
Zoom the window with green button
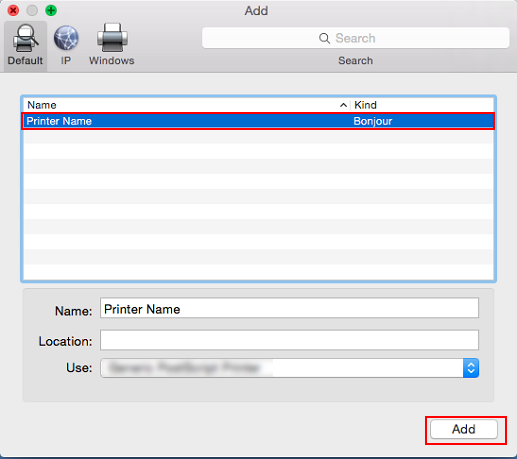51,10
